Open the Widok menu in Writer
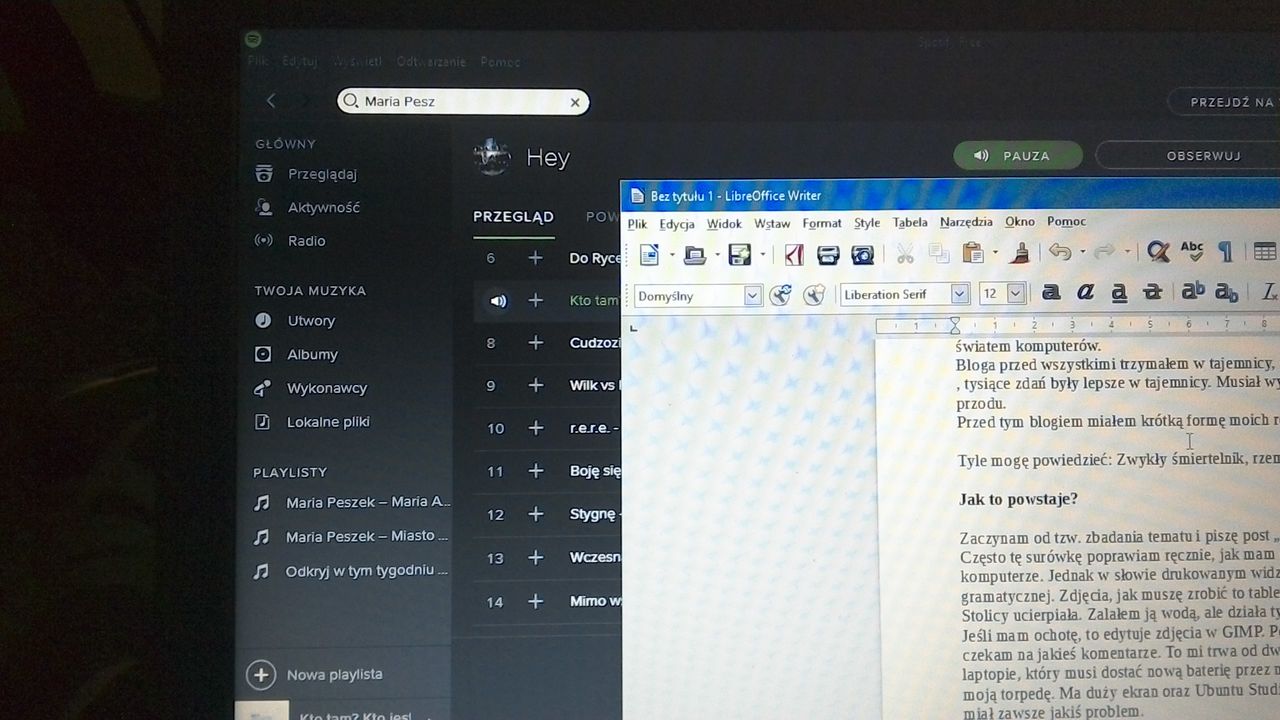The width and height of the screenshot is (1280, 720). coord(724,224)
